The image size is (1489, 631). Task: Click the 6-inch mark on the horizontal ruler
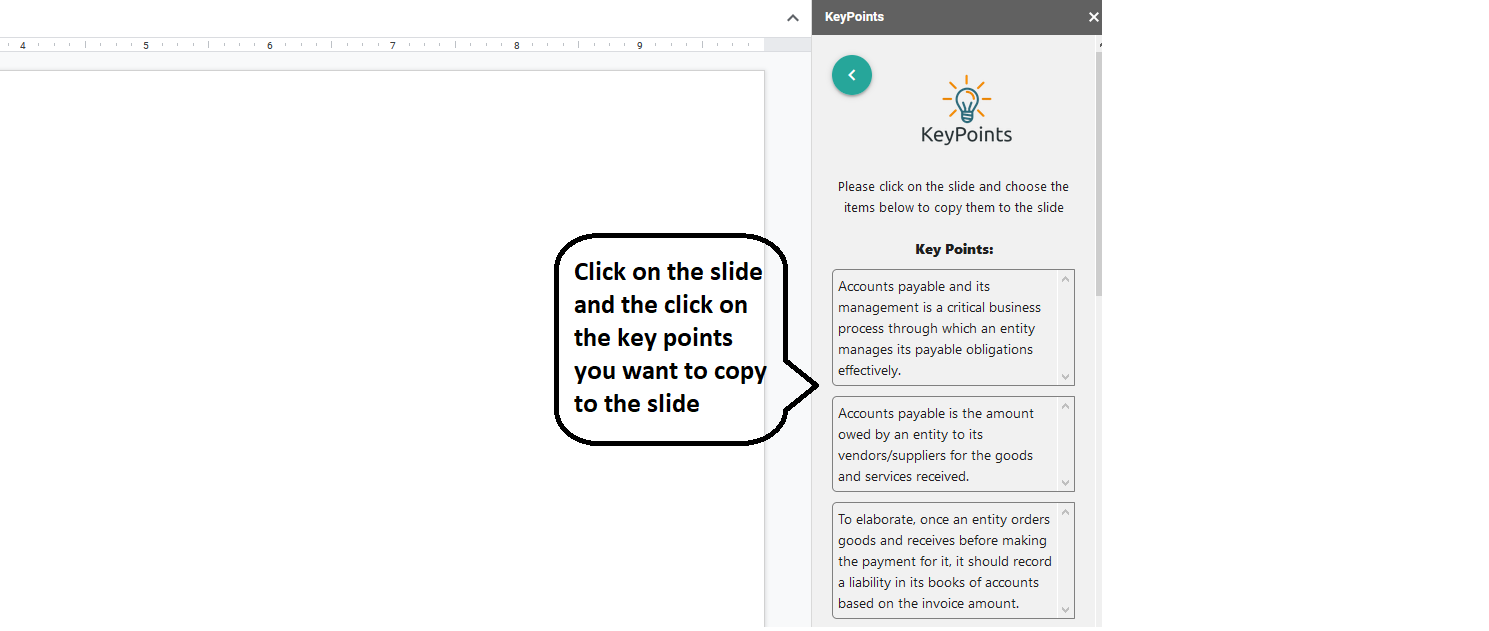(x=269, y=45)
